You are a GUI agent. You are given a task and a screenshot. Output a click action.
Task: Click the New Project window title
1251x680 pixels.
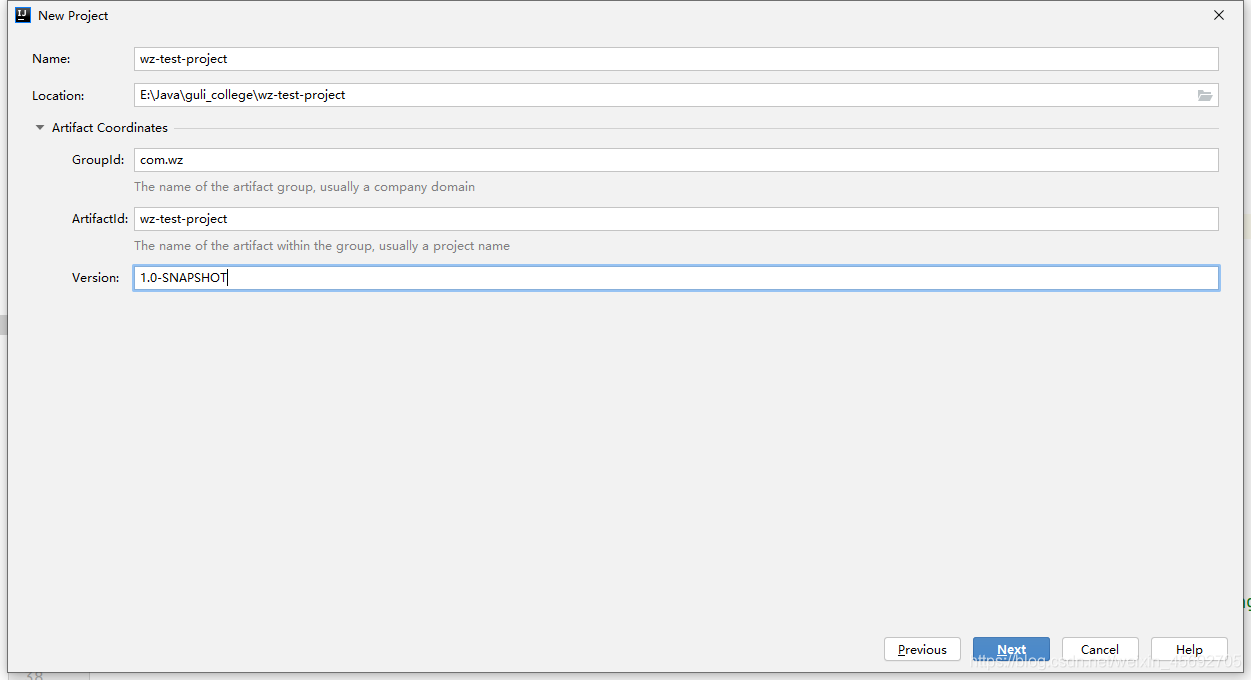coord(73,16)
